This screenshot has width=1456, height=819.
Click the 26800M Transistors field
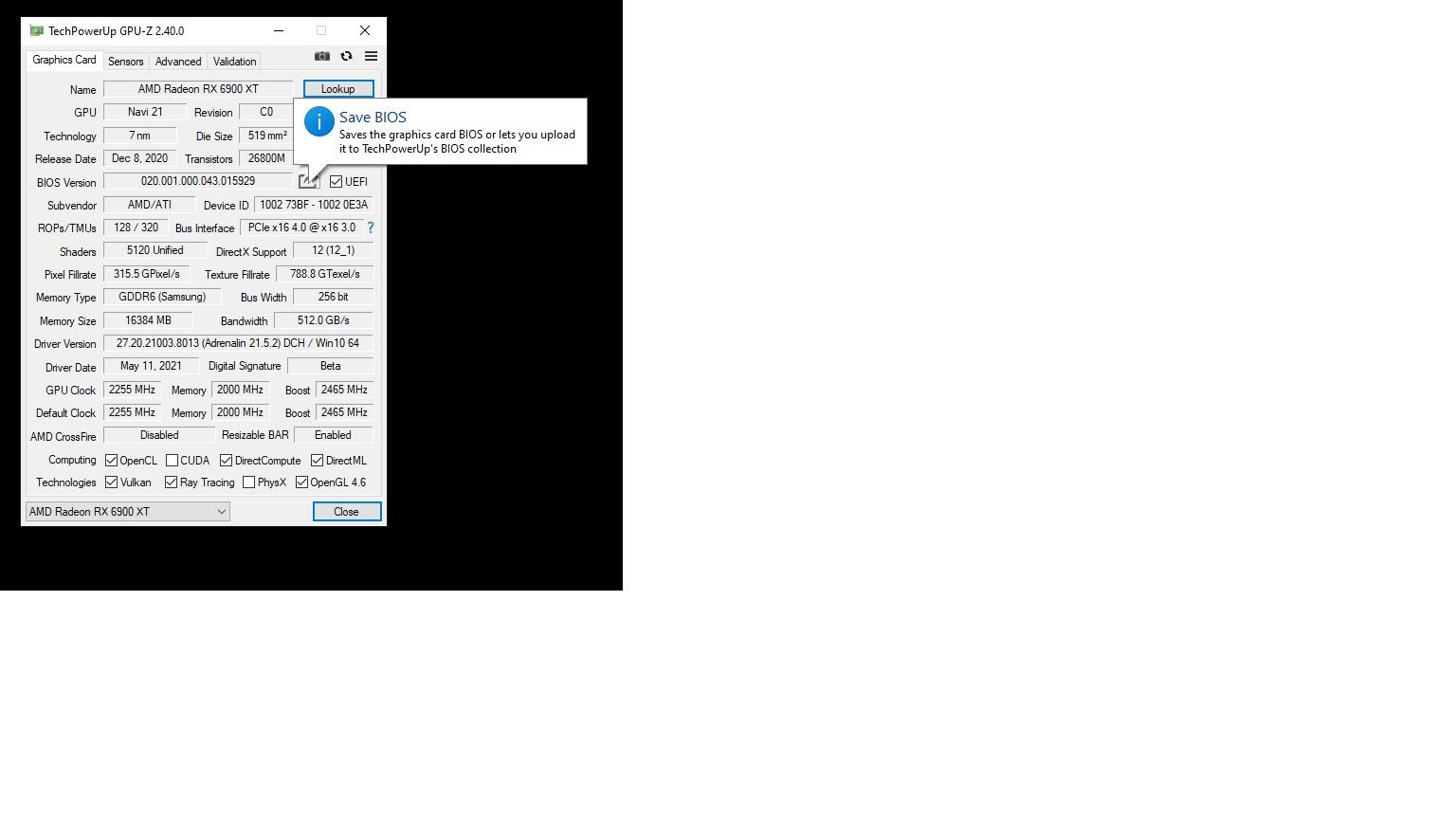pyautogui.click(x=267, y=158)
